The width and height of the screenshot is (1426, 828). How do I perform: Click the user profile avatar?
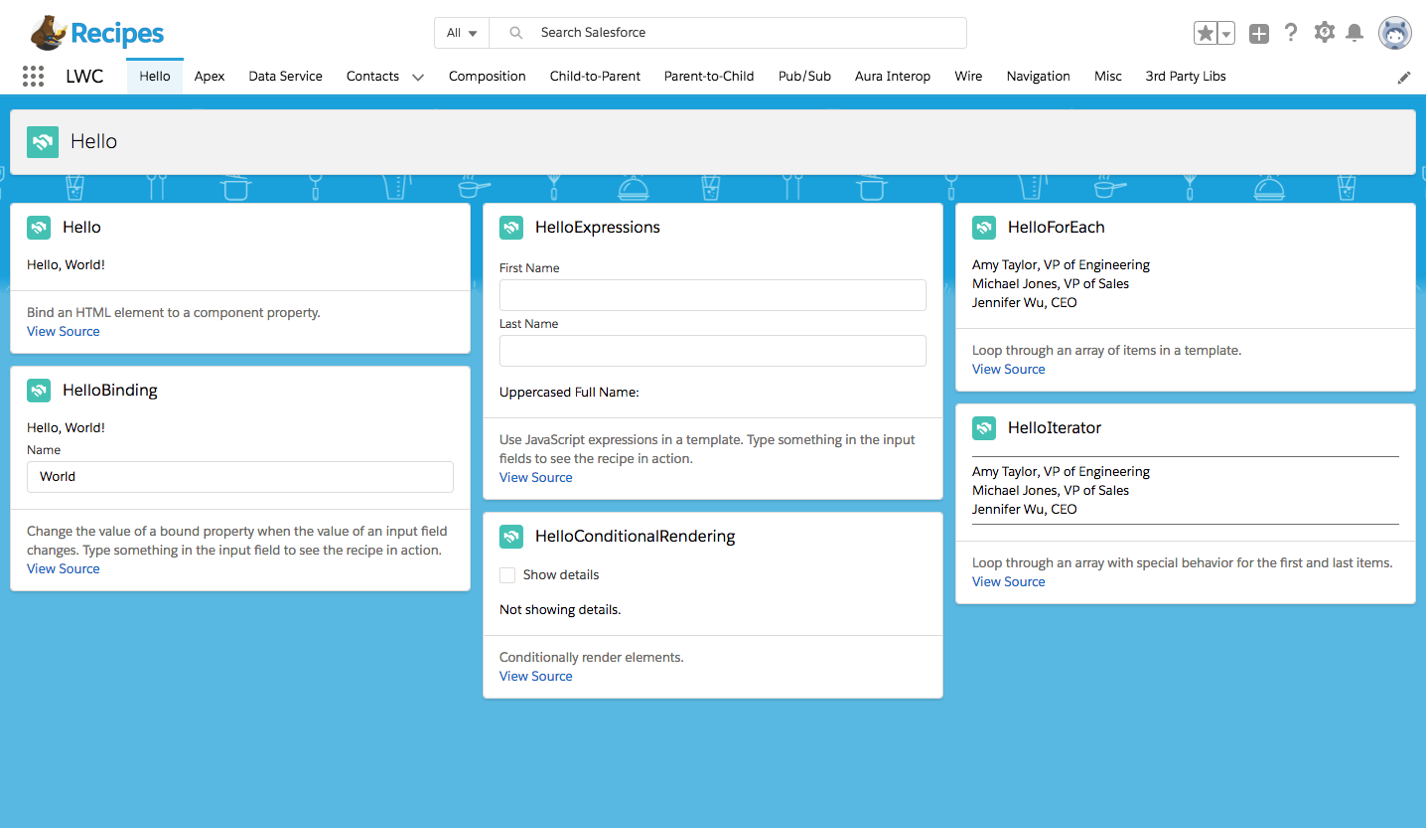(x=1394, y=33)
